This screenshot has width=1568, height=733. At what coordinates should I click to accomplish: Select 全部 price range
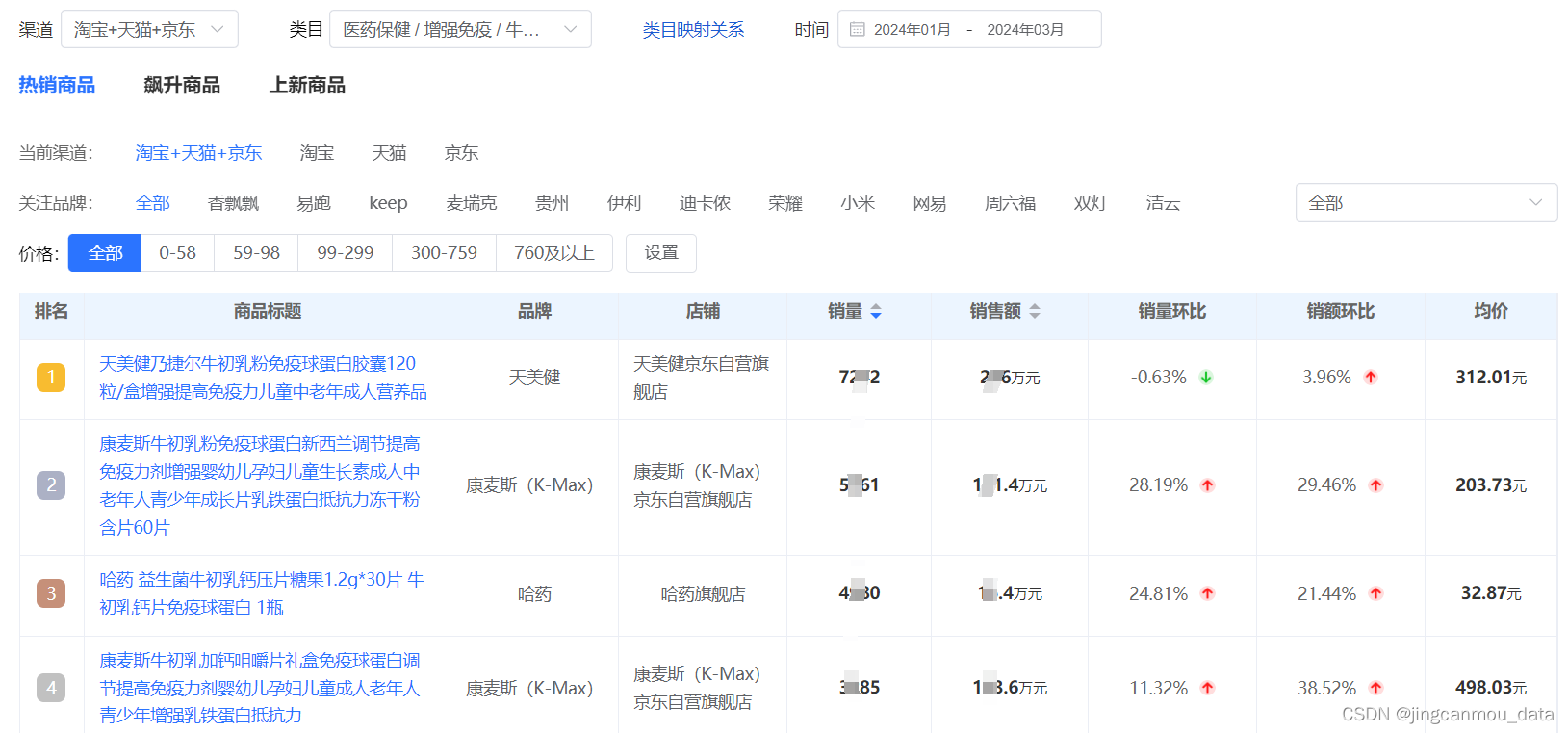pos(105,253)
